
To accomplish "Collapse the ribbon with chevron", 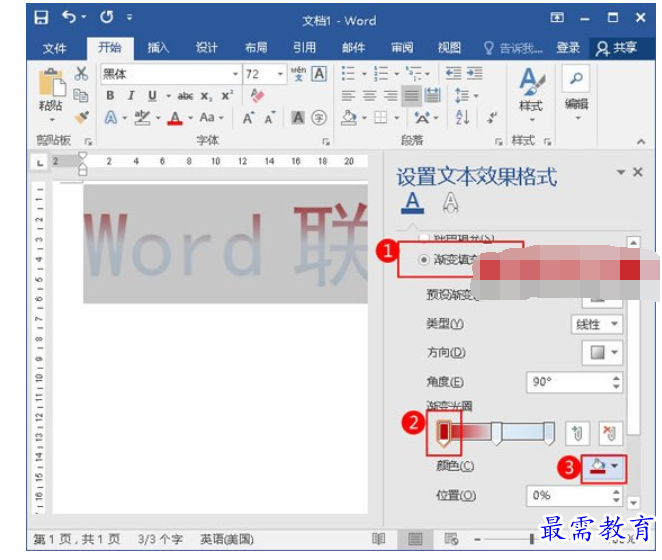I will coord(641,142).
